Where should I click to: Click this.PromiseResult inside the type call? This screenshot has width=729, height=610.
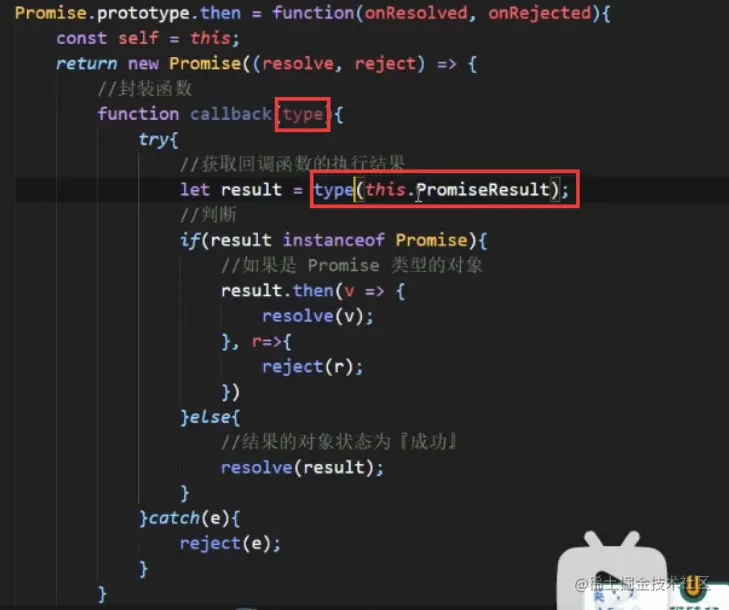click(x=457, y=189)
